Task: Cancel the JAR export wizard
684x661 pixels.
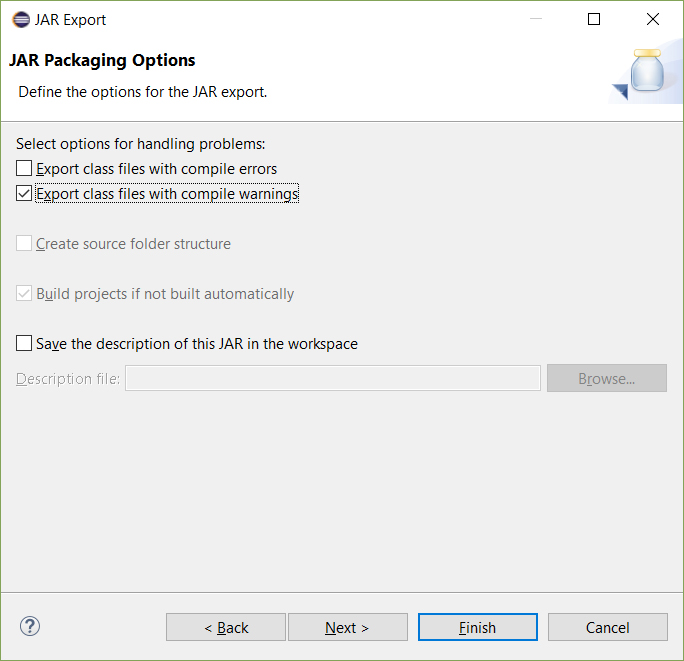Action: (607, 627)
